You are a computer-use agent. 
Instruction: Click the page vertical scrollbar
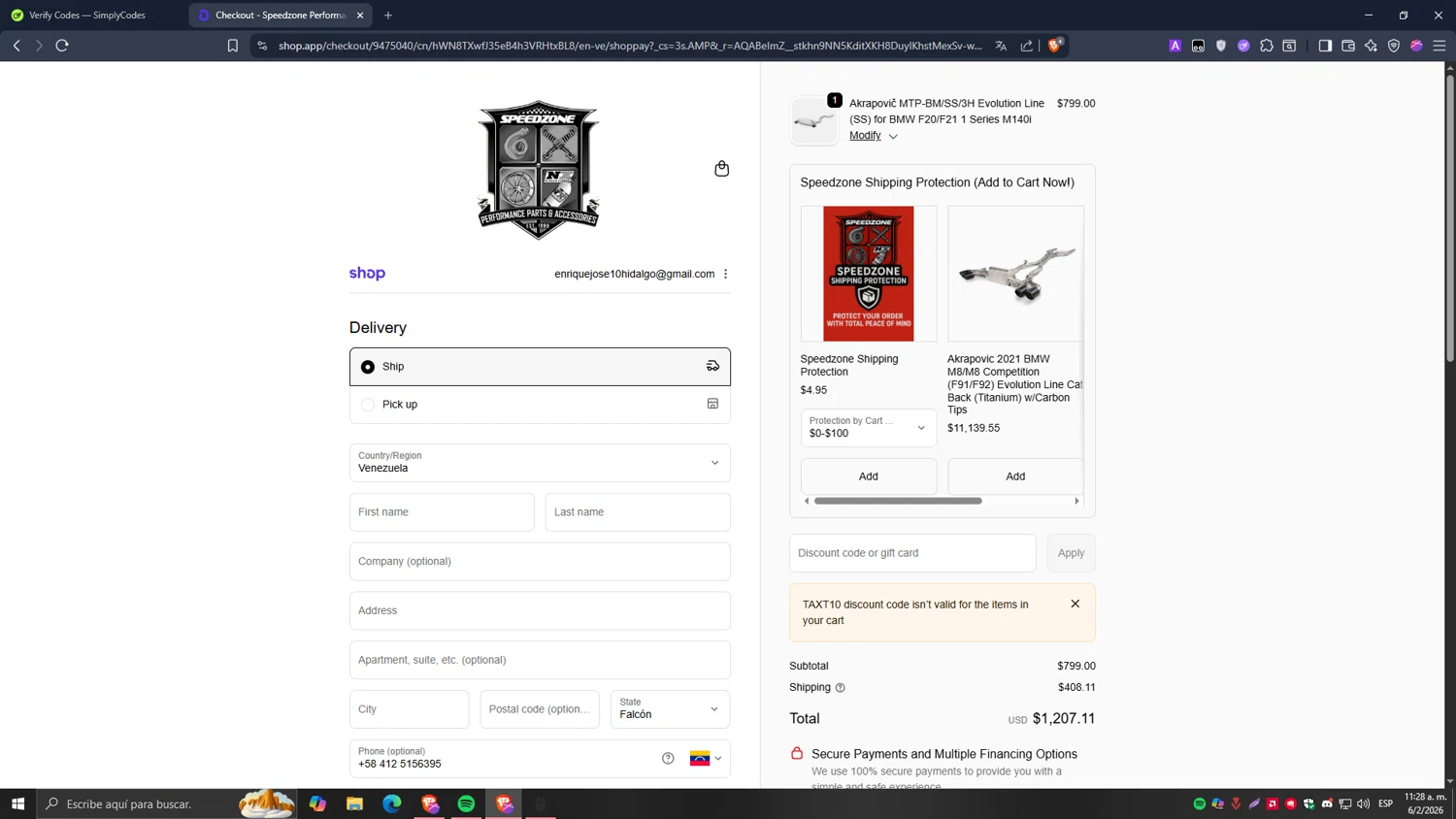click(x=1450, y=217)
